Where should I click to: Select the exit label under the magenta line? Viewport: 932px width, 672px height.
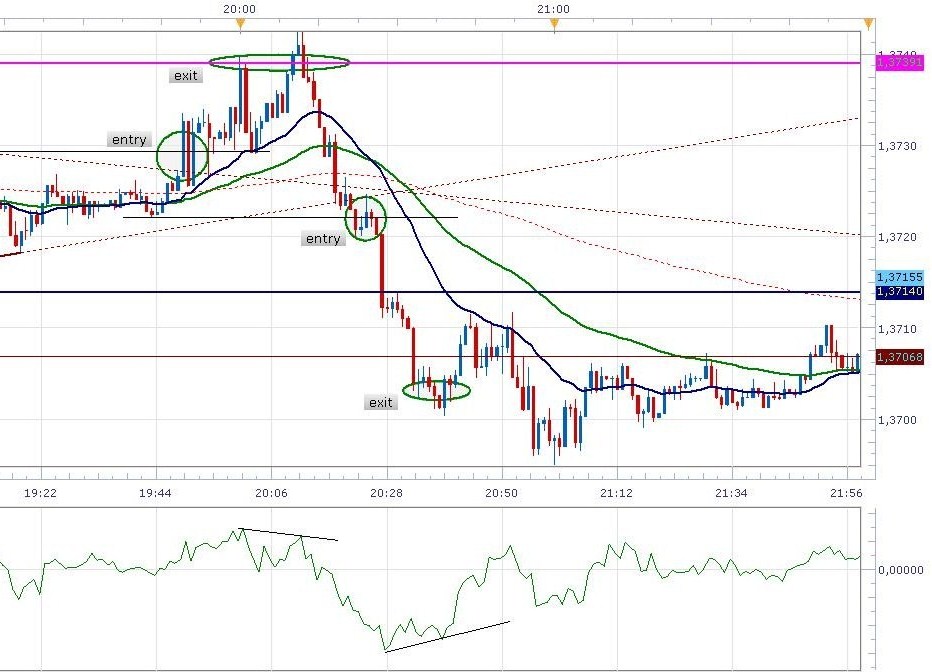pyautogui.click(x=185, y=75)
